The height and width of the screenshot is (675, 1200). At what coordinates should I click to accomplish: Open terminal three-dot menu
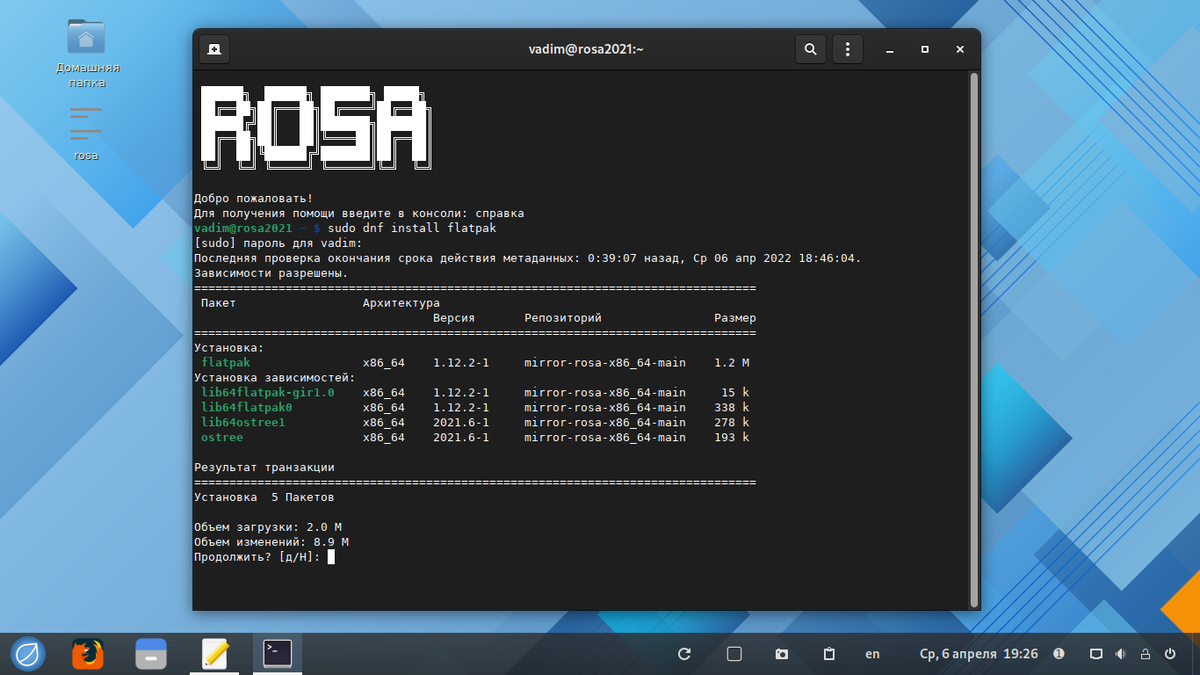(x=848, y=48)
